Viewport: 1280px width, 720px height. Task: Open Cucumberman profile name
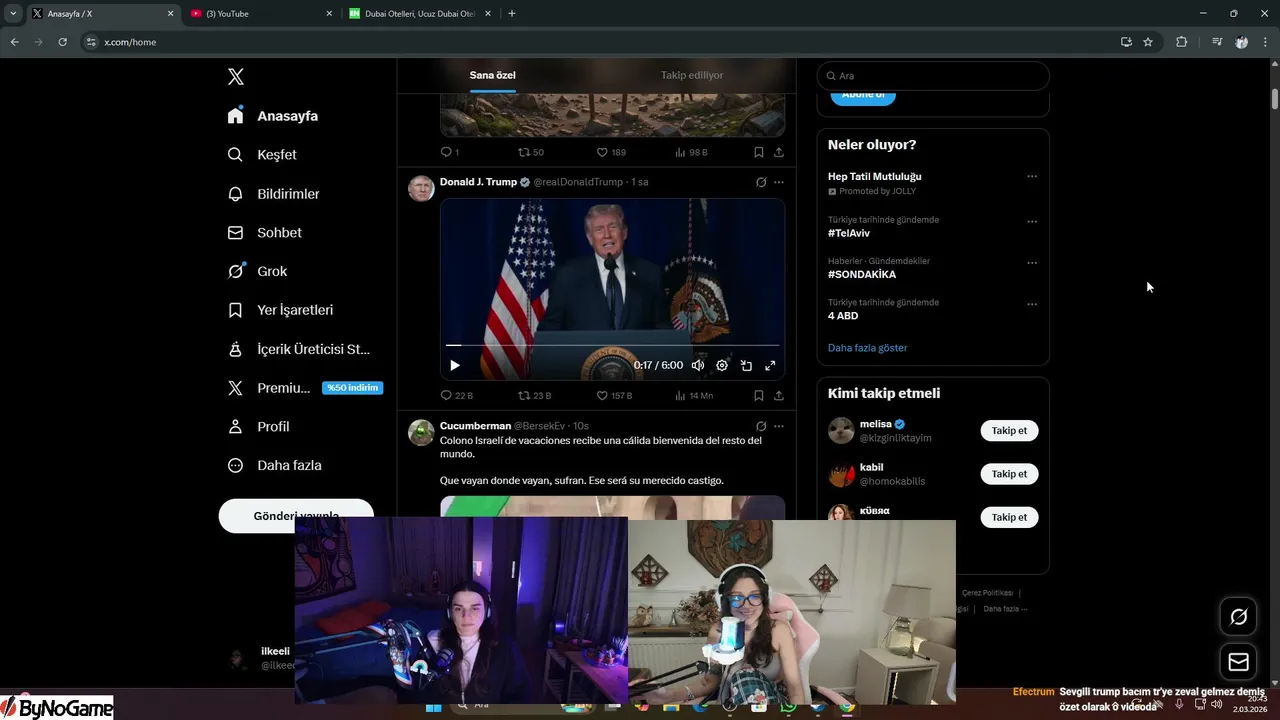tap(475, 426)
